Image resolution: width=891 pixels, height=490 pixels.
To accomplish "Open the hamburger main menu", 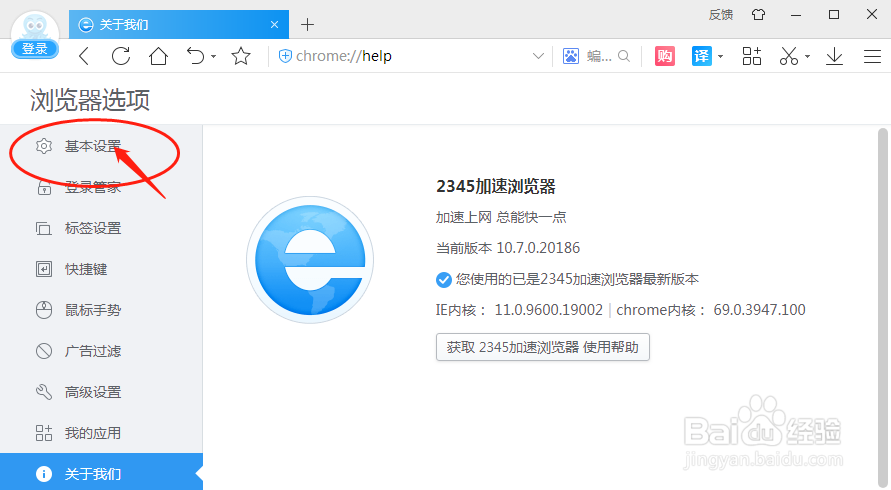I will pos(872,56).
